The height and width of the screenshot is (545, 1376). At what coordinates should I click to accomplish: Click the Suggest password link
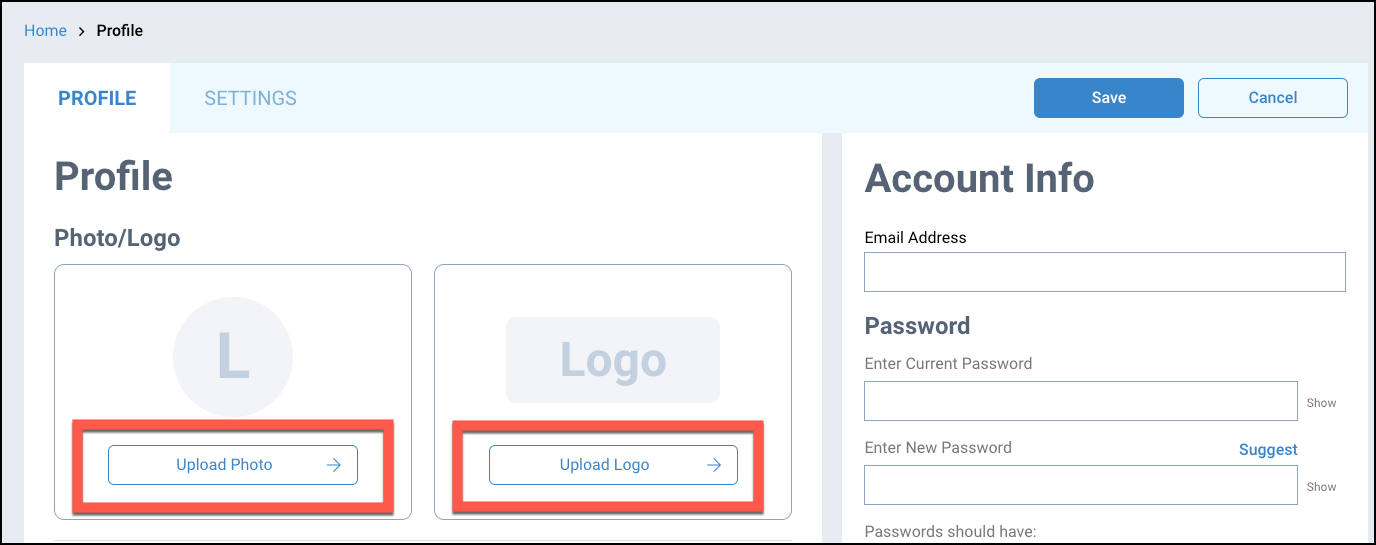1268,450
